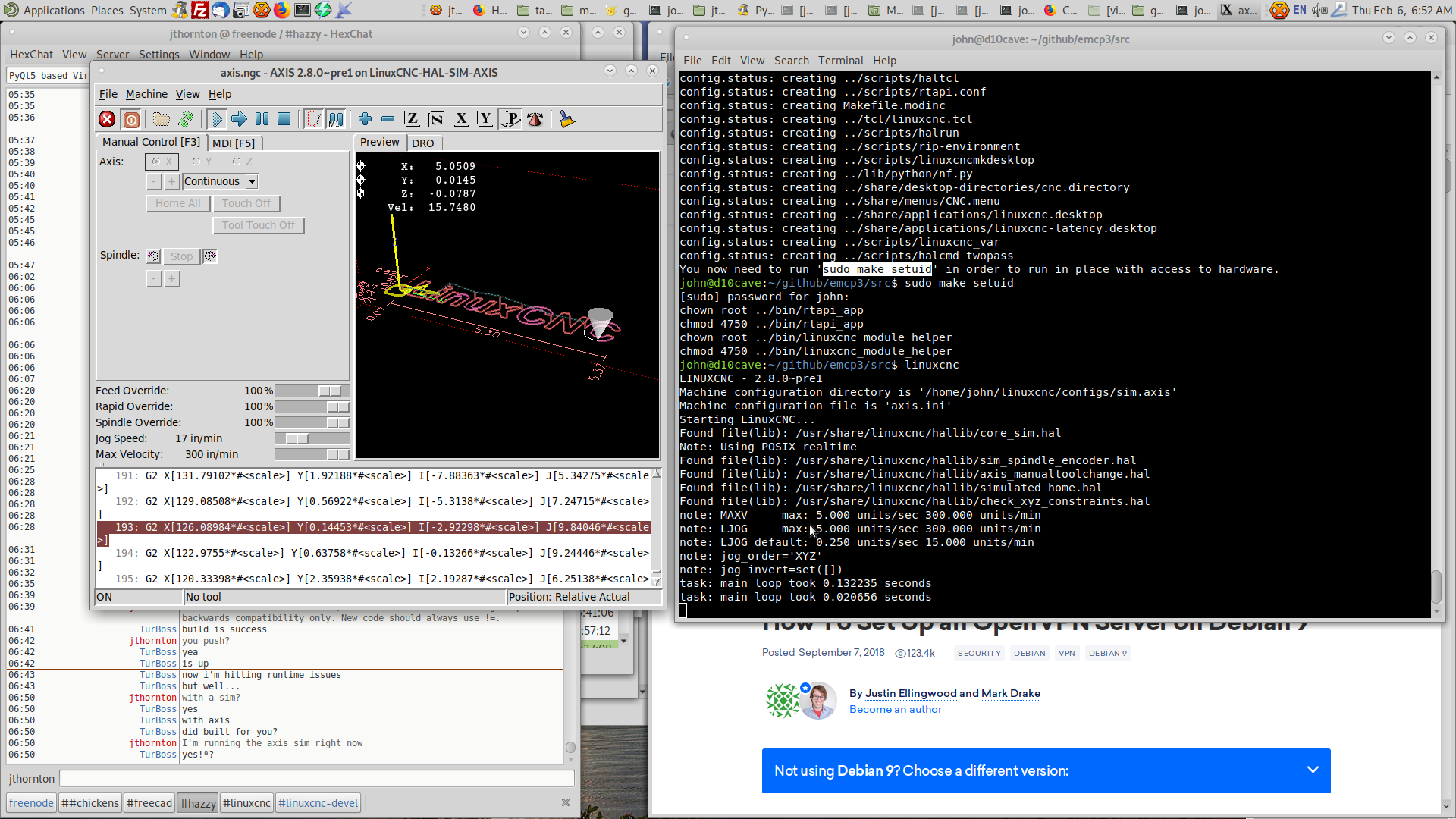The height and width of the screenshot is (819, 1456).
Task: Switch preview to X side view
Action: (x=460, y=119)
